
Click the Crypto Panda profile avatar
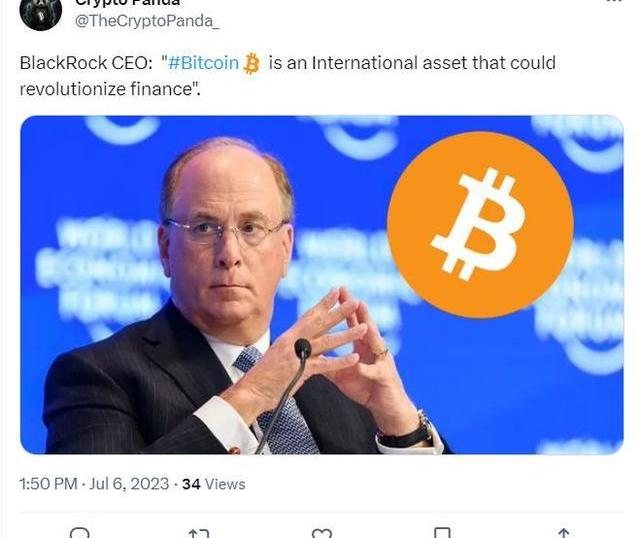pyautogui.click(x=40, y=13)
